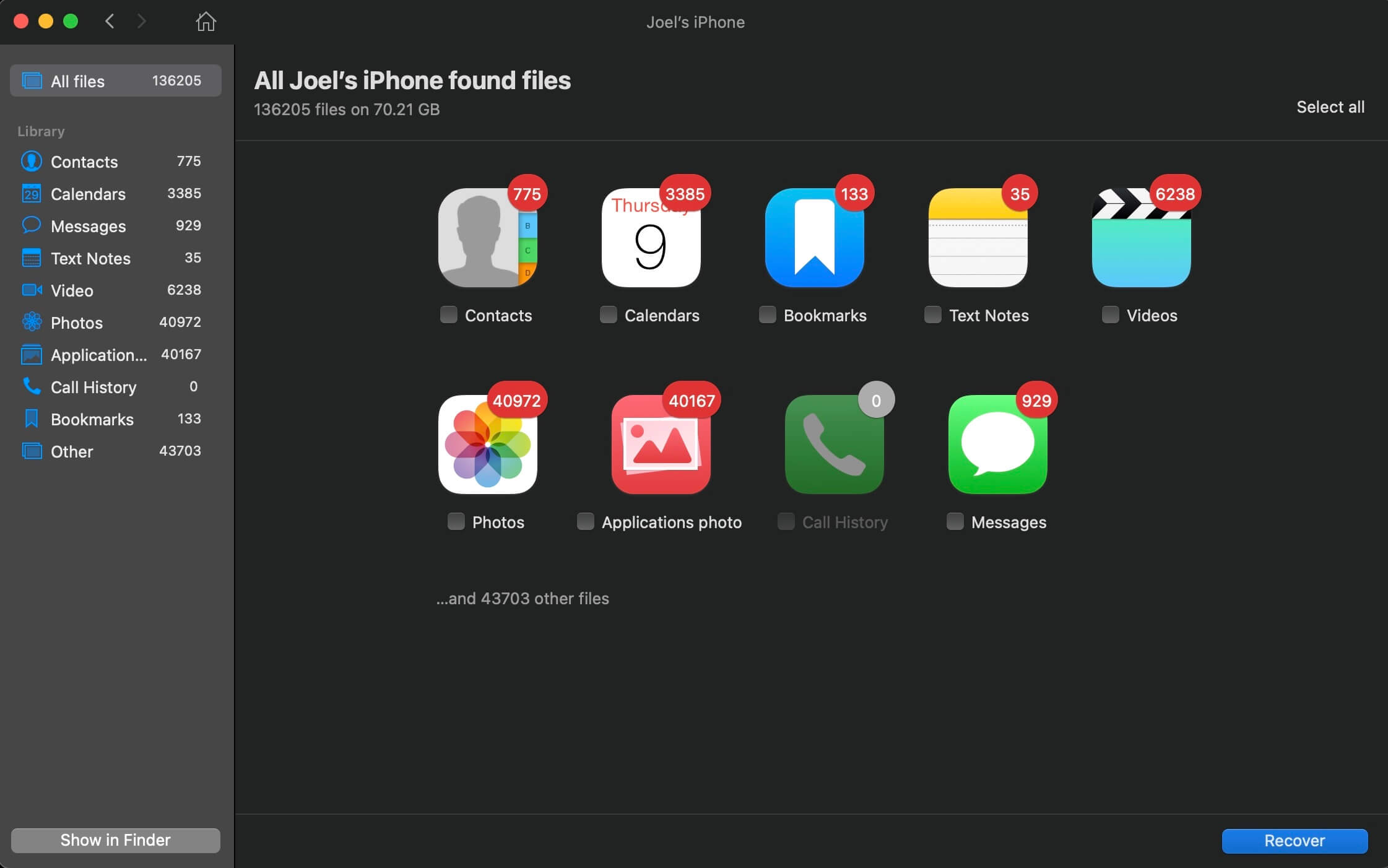Select the Call History row showing 0
This screenshot has height=868, width=1388.
(116, 387)
